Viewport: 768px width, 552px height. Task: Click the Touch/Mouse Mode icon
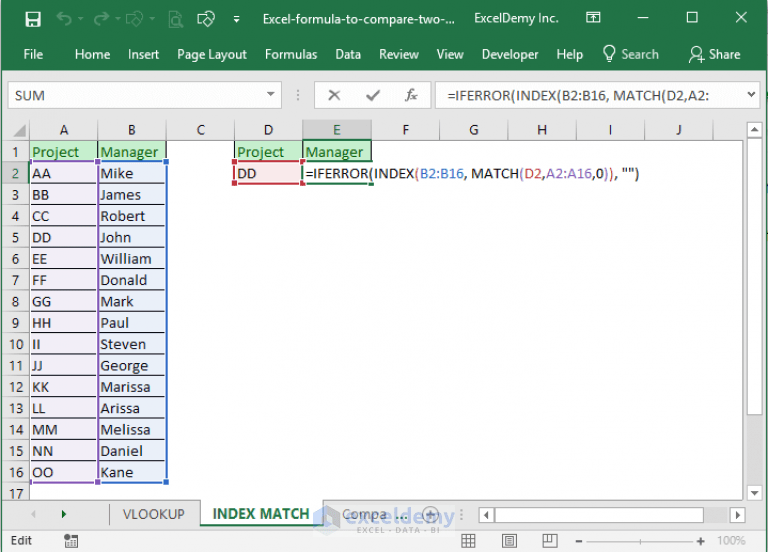click(206, 19)
